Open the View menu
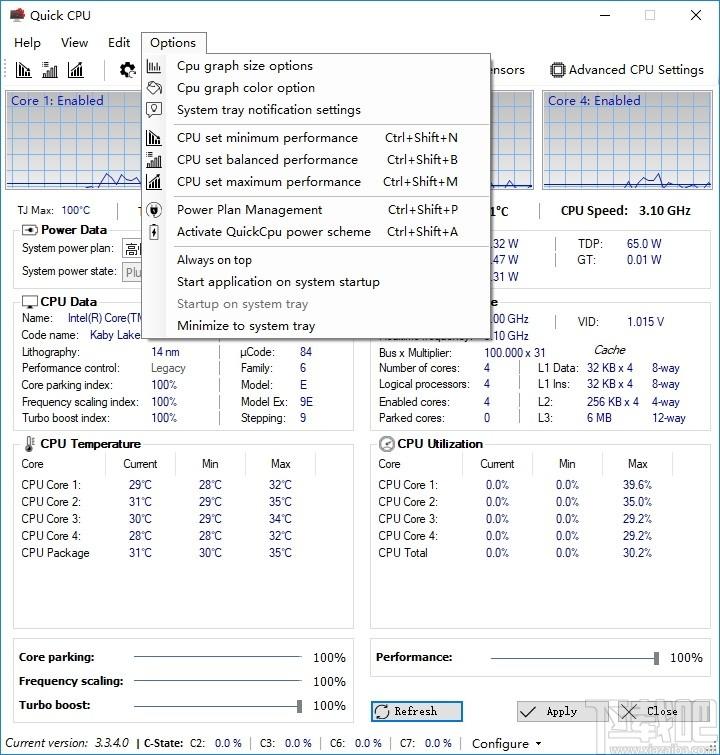 (75, 43)
